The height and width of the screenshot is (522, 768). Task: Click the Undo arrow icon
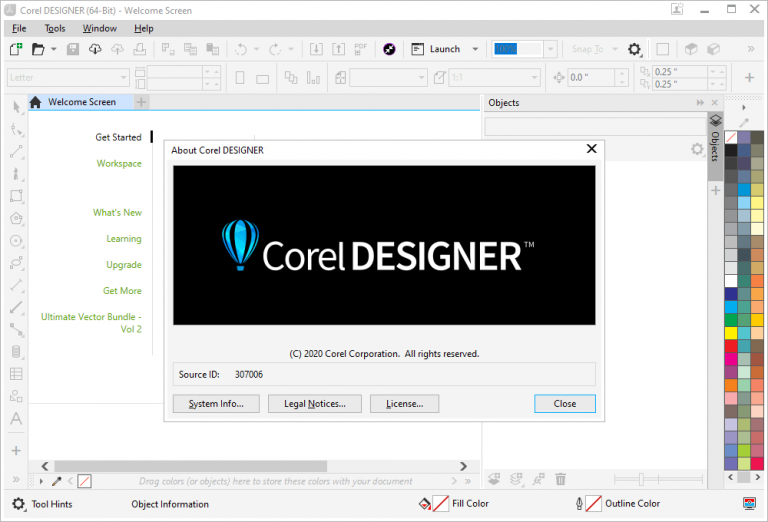pyautogui.click(x=241, y=49)
